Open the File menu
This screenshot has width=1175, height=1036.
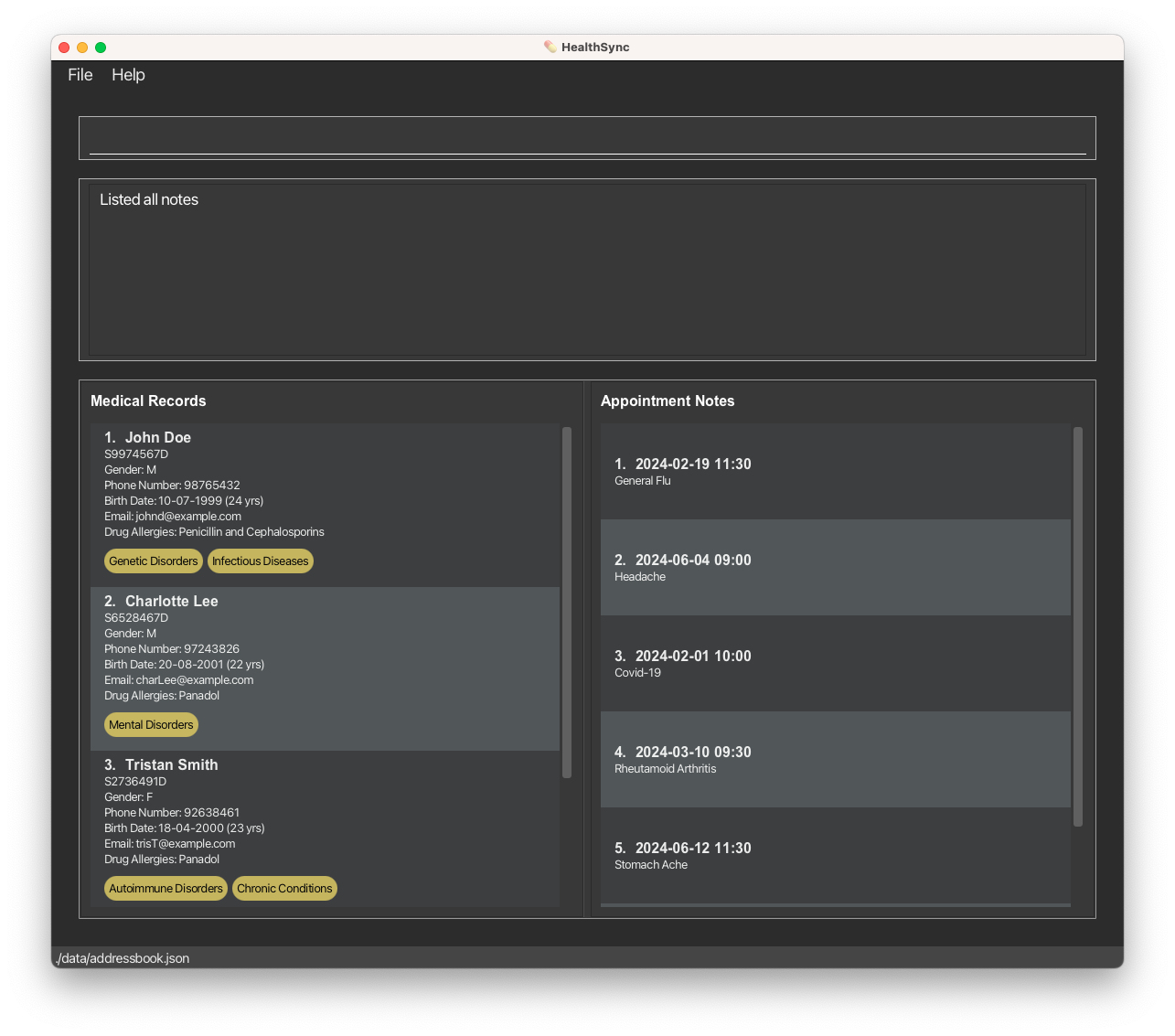80,75
